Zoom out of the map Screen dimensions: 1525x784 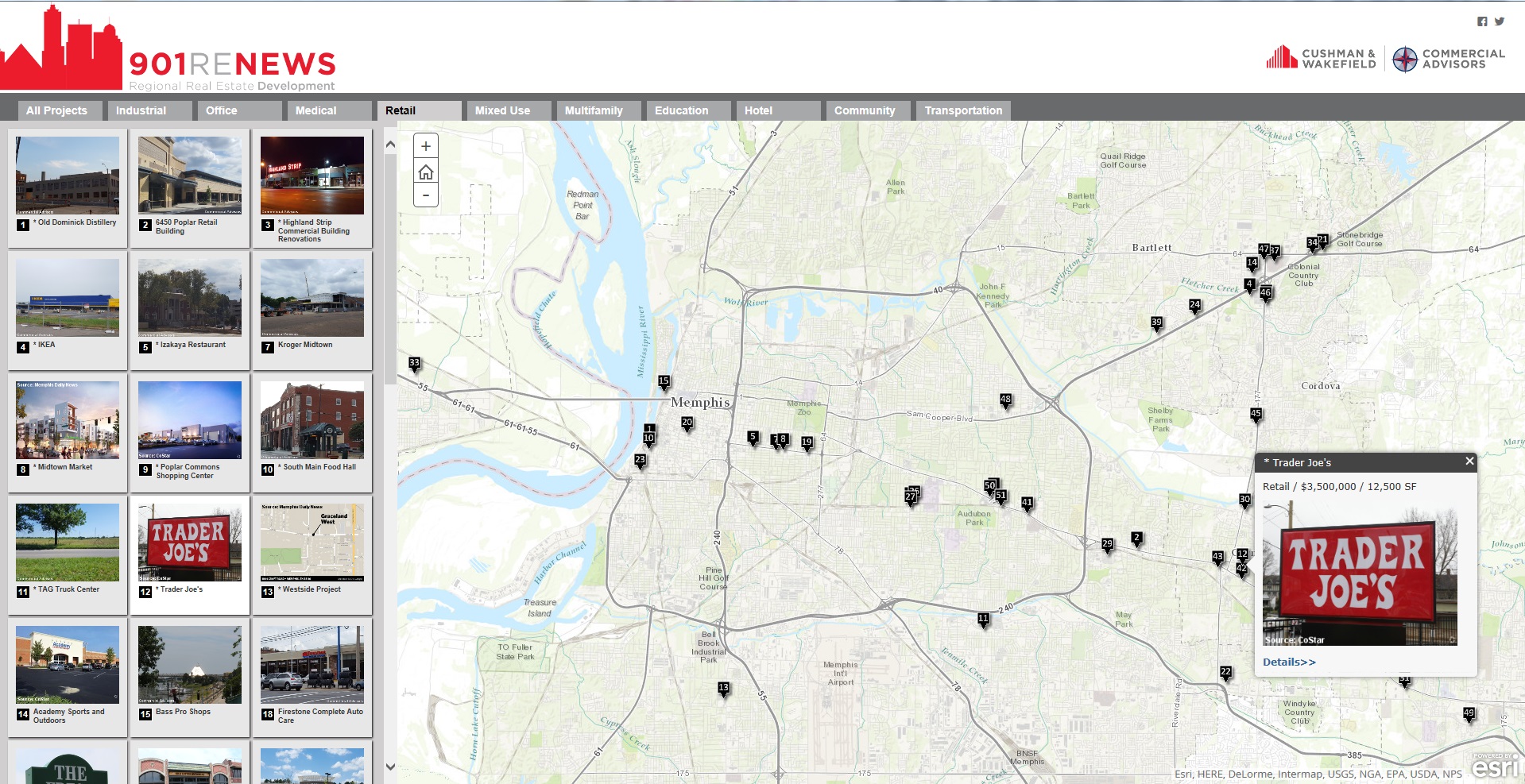pos(425,195)
